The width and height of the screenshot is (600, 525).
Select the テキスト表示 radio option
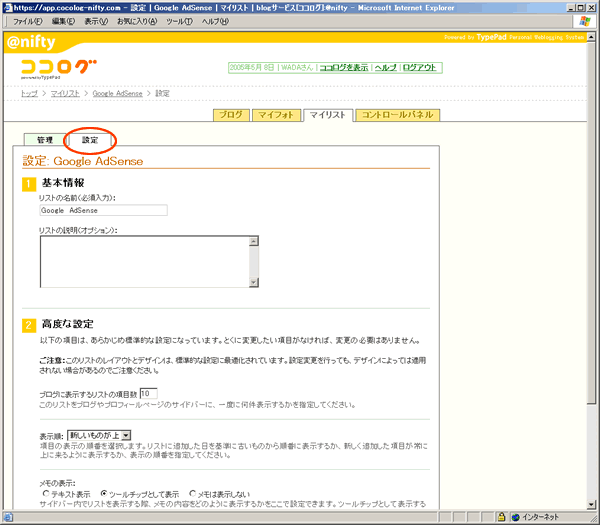(45, 493)
